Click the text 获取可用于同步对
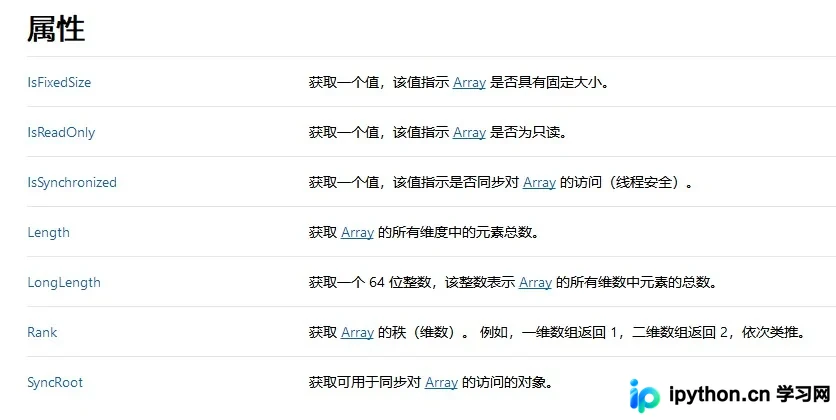Image resolution: width=836 pixels, height=420 pixels. click(x=365, y=383)
